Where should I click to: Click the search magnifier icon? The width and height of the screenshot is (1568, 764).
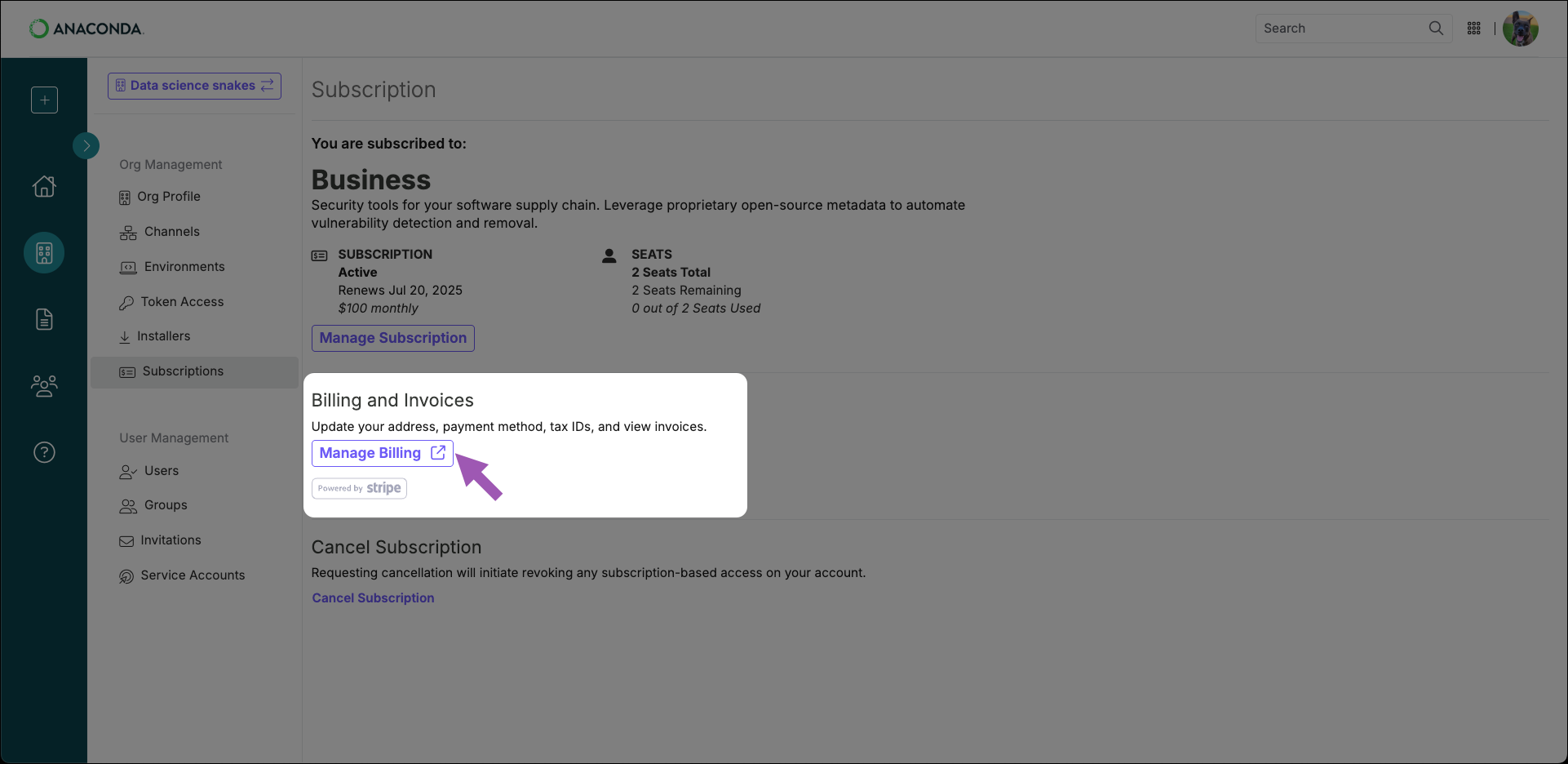[1435, 28]
